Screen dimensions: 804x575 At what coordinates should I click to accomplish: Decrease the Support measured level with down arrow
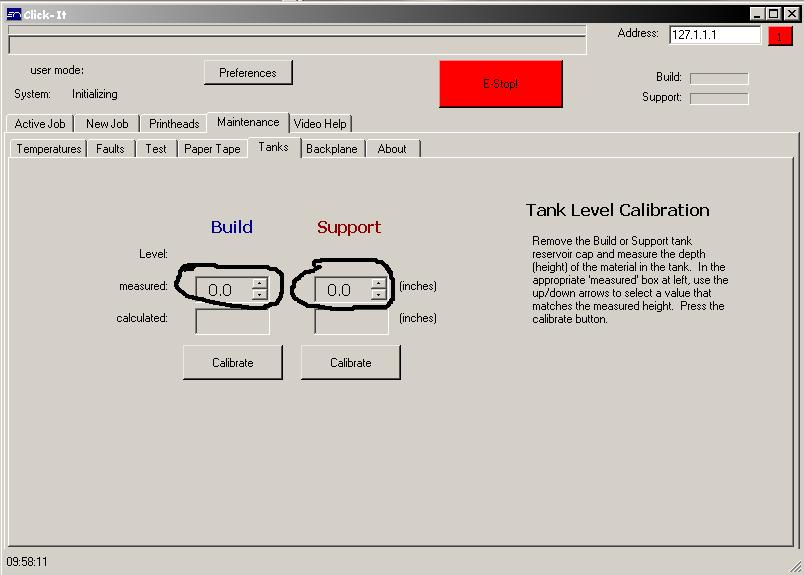coord(378,295)
